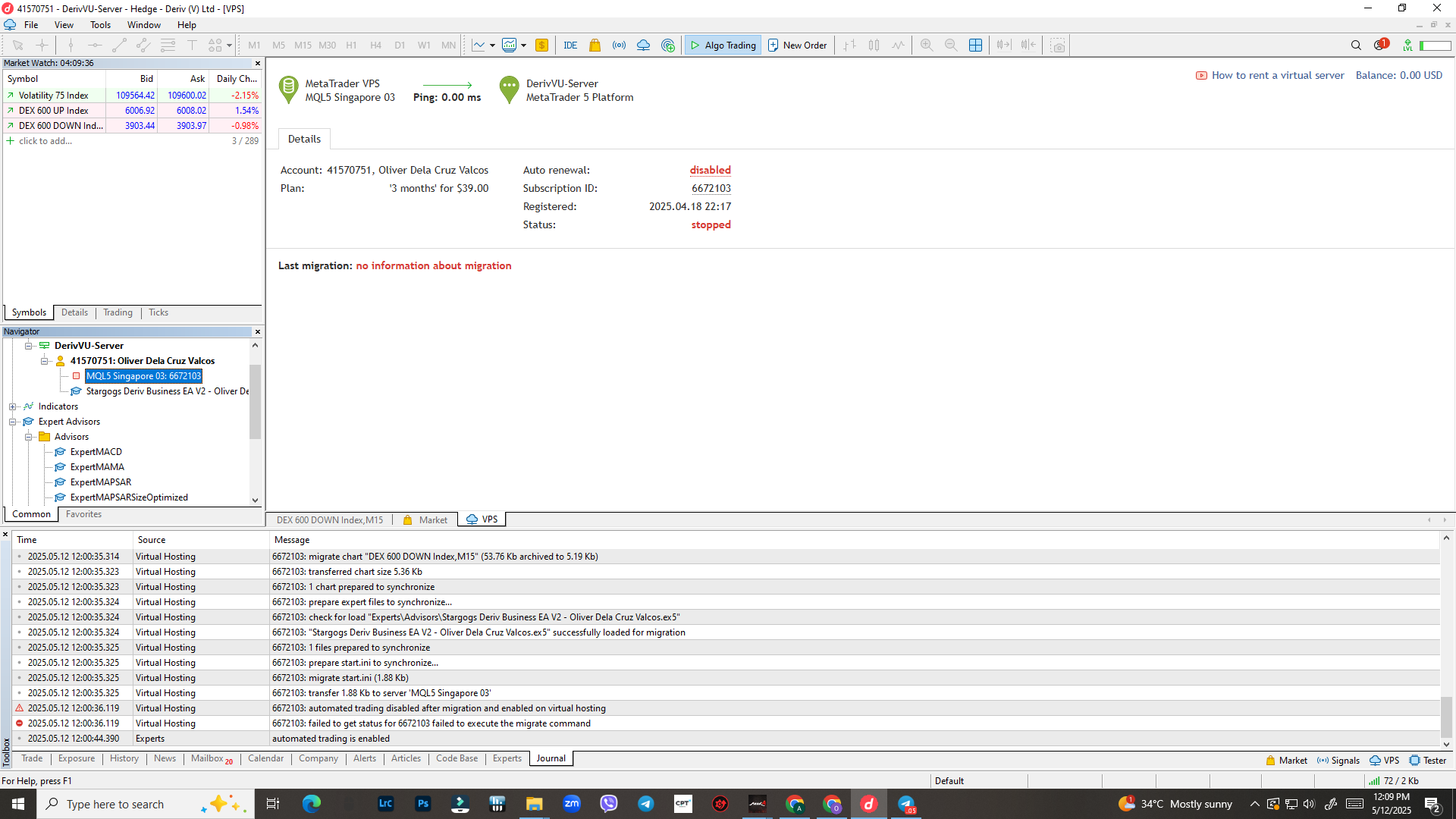Open the Signals broadcast icon
The height and width of the screenshot is (819, 1456).
pyautogui.click(x=620, y=45)
